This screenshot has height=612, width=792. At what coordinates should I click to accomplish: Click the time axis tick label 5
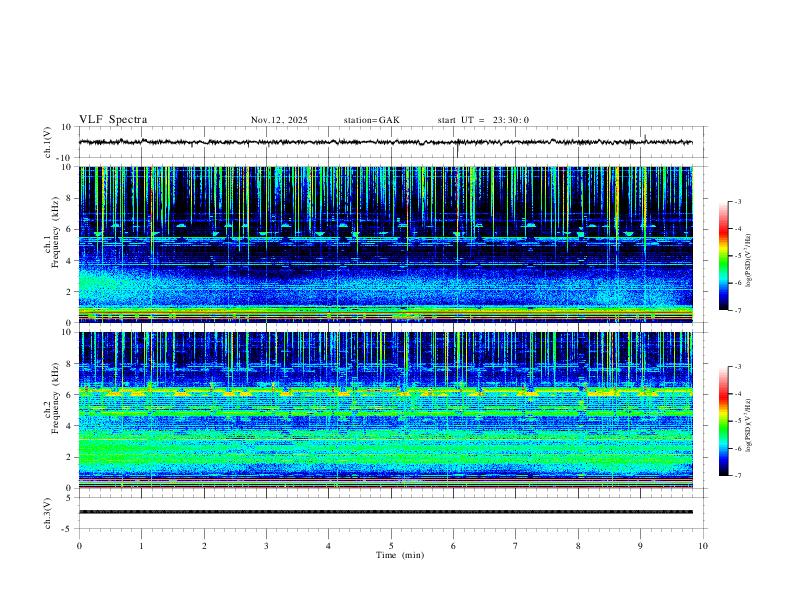(x=391, y=546)
